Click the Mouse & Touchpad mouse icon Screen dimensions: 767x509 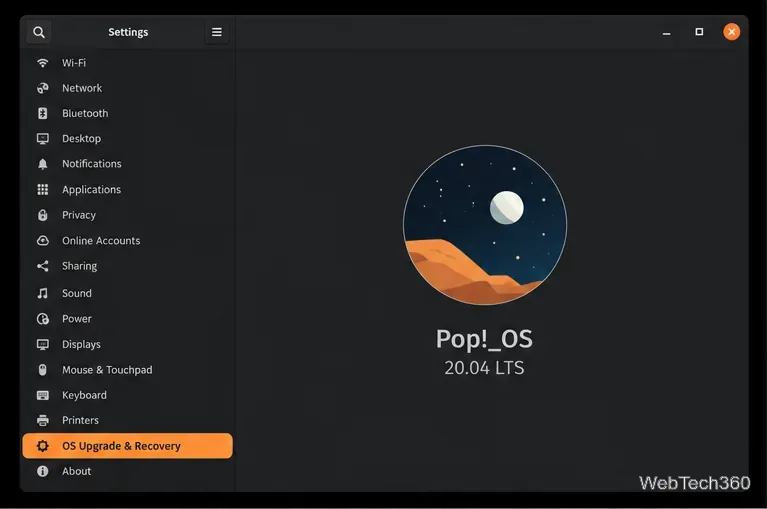pos(43,370)
